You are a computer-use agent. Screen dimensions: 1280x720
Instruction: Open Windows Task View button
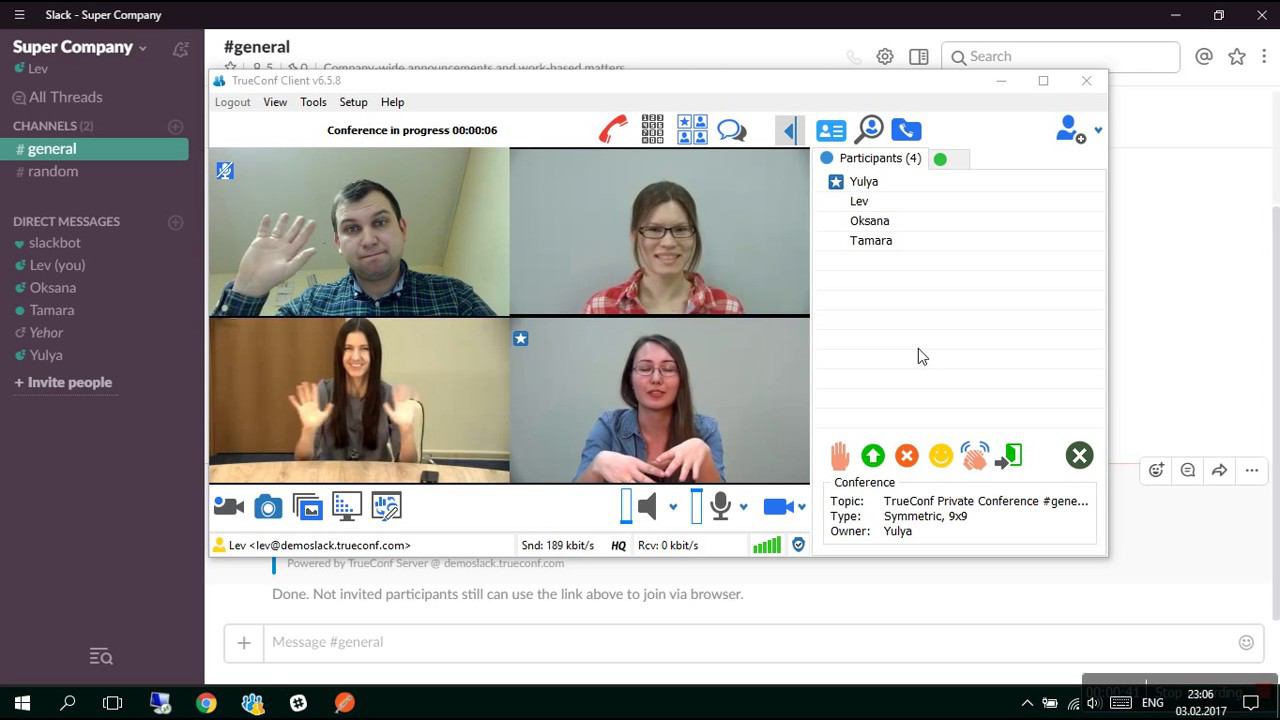112,703
